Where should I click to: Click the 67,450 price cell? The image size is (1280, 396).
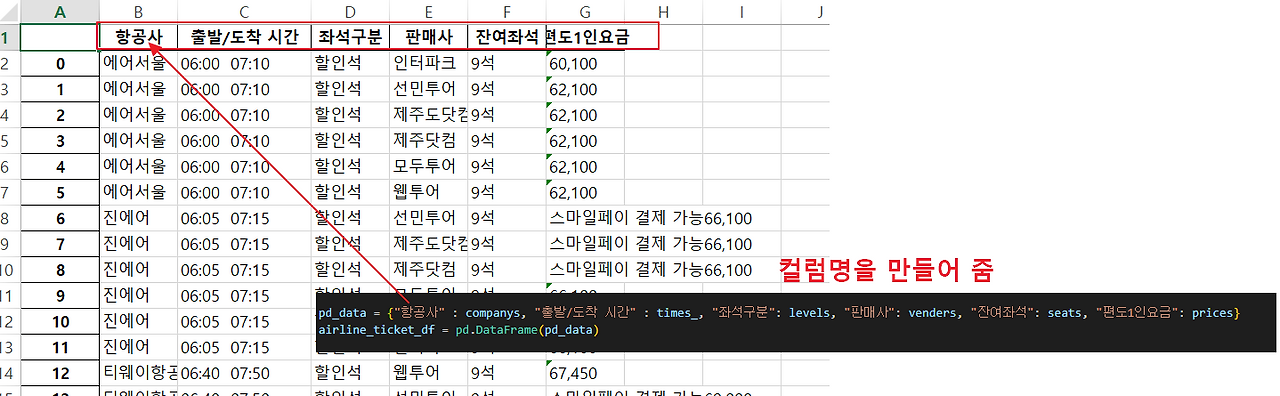pos(585,373)
